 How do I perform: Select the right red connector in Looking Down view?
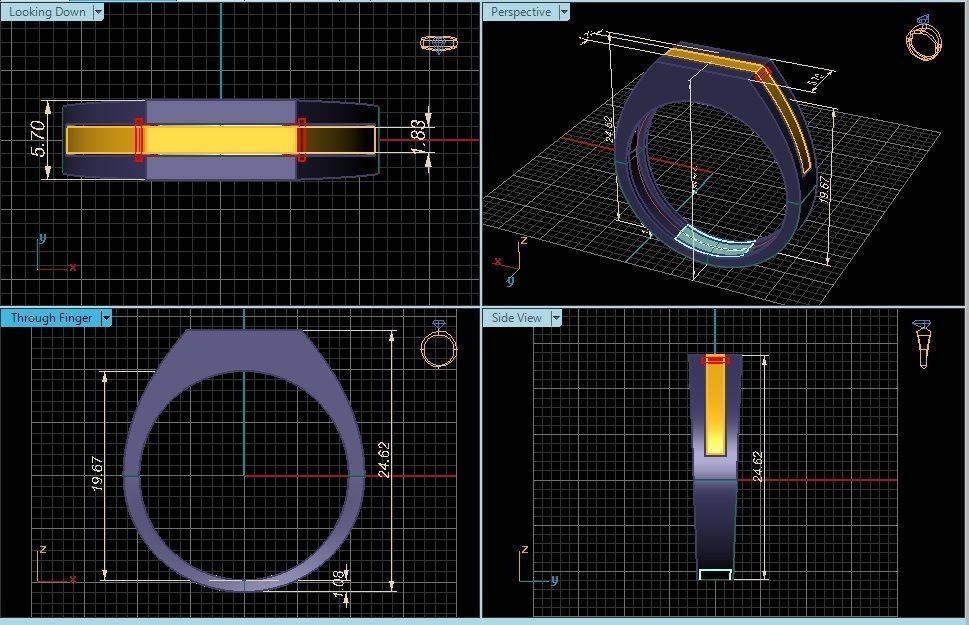click(x=302, y=140)
